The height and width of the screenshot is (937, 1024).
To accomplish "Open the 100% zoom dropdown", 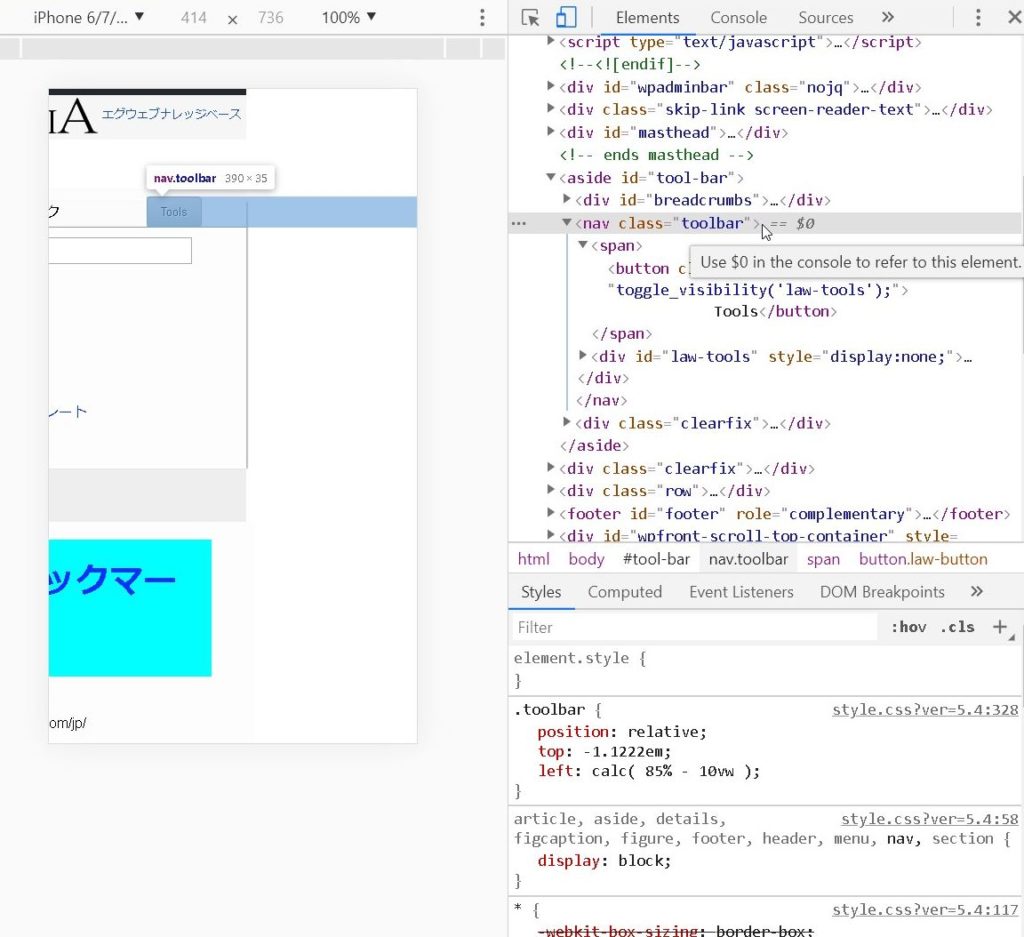I will (348, 18).
